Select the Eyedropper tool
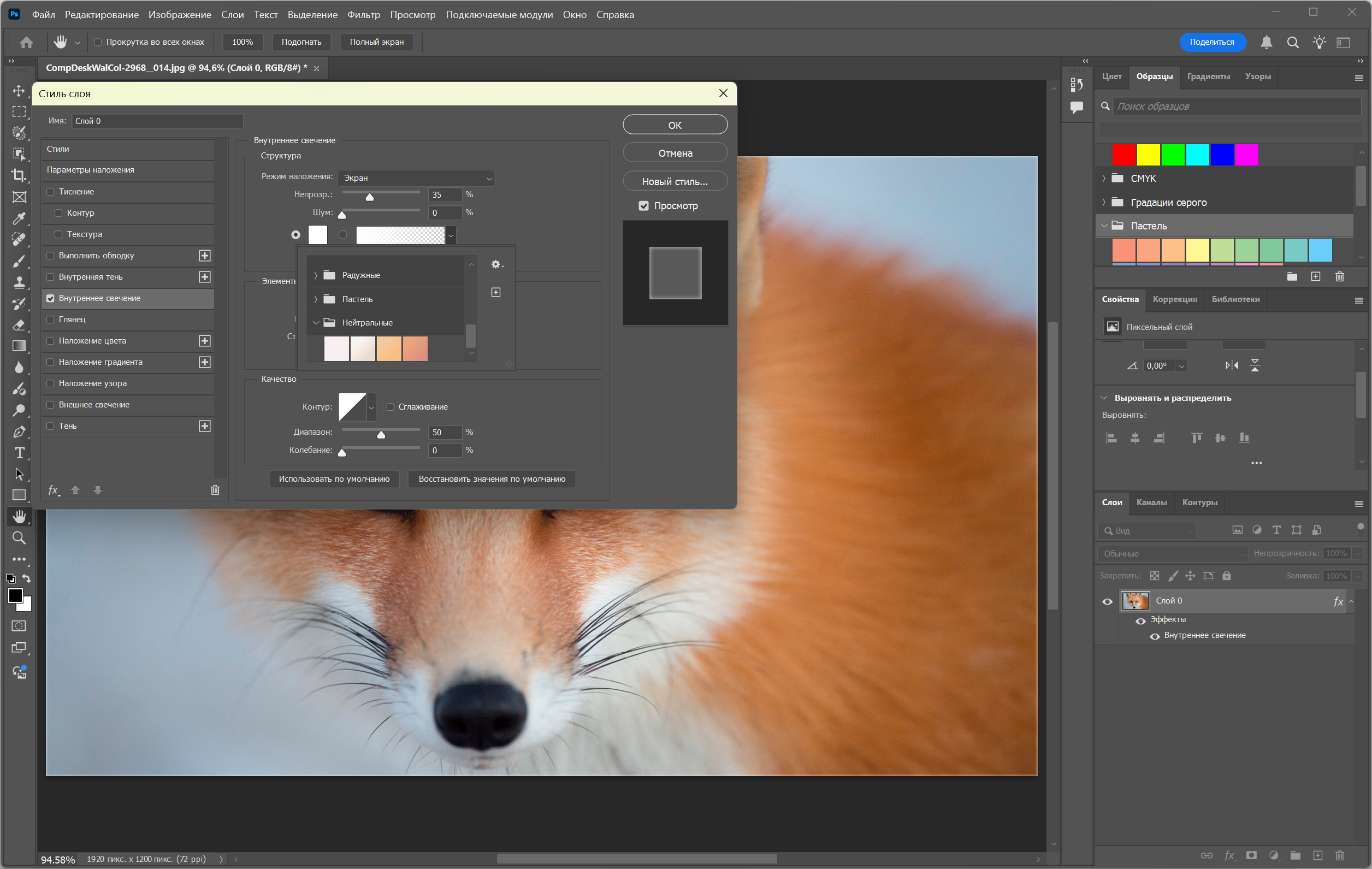 tap(19, 218)
